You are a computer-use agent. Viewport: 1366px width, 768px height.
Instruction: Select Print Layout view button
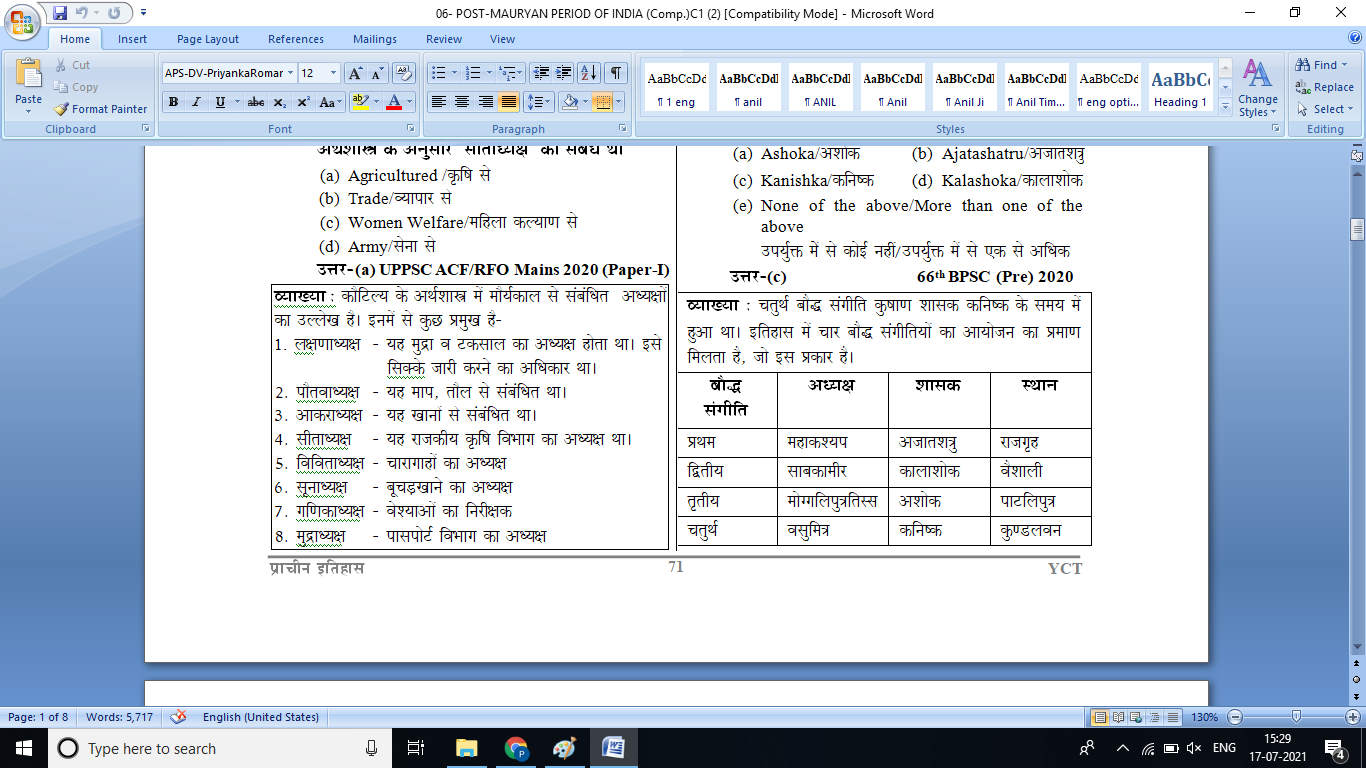1100,717
